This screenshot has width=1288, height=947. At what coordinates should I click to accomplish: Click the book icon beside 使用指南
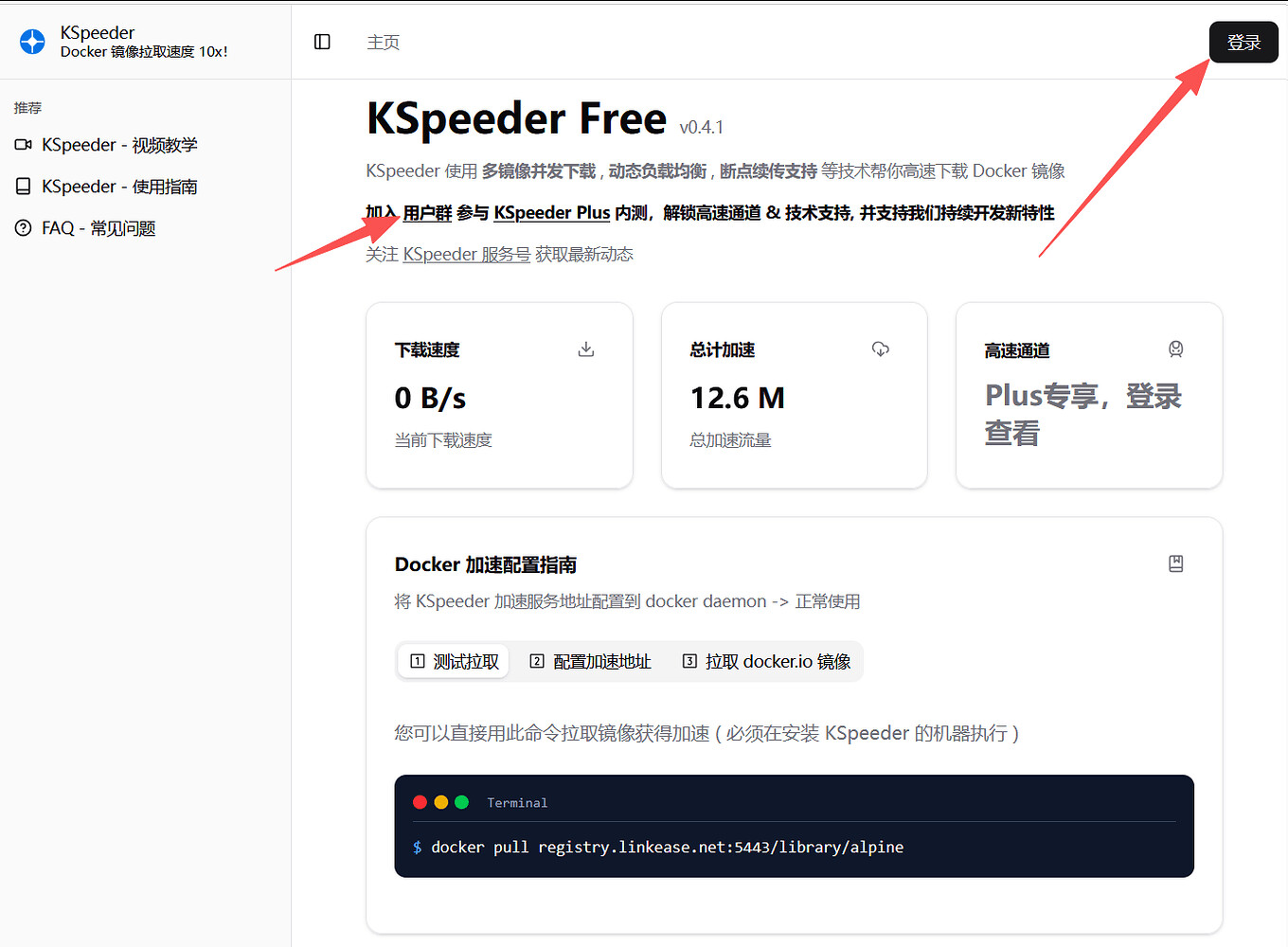pos(24,187)
